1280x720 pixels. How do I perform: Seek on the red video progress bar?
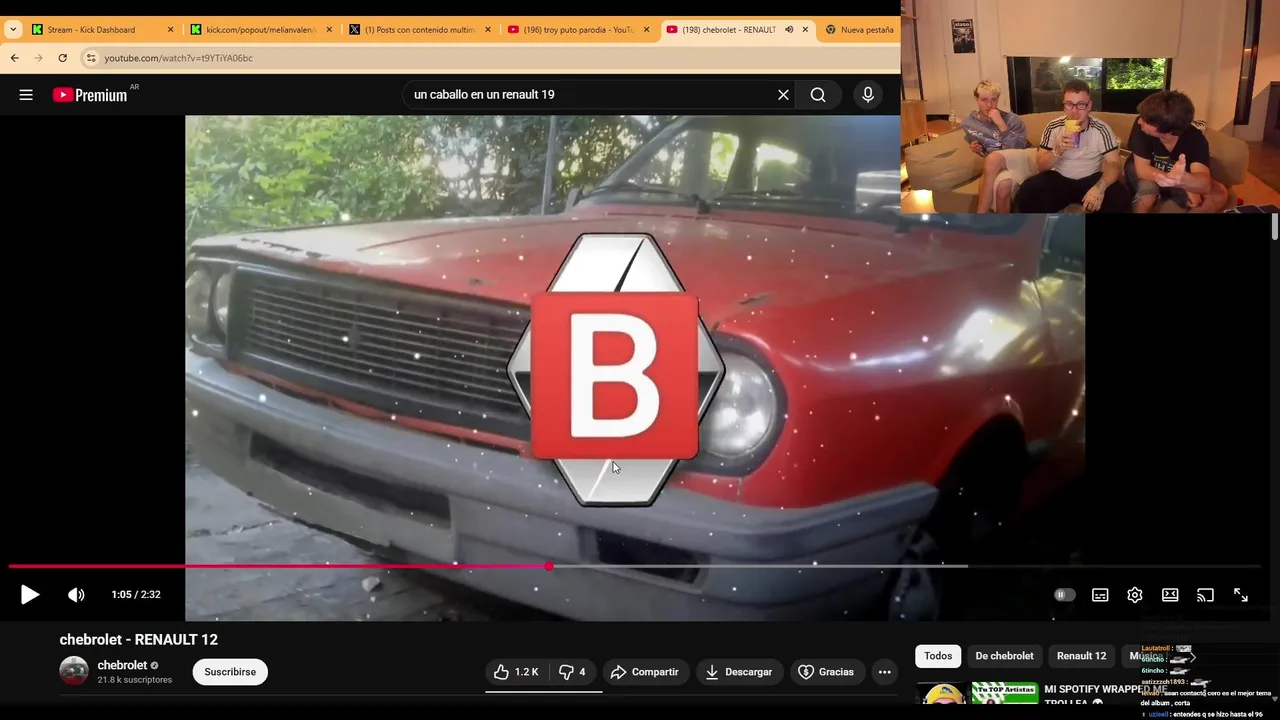(634, 567)
